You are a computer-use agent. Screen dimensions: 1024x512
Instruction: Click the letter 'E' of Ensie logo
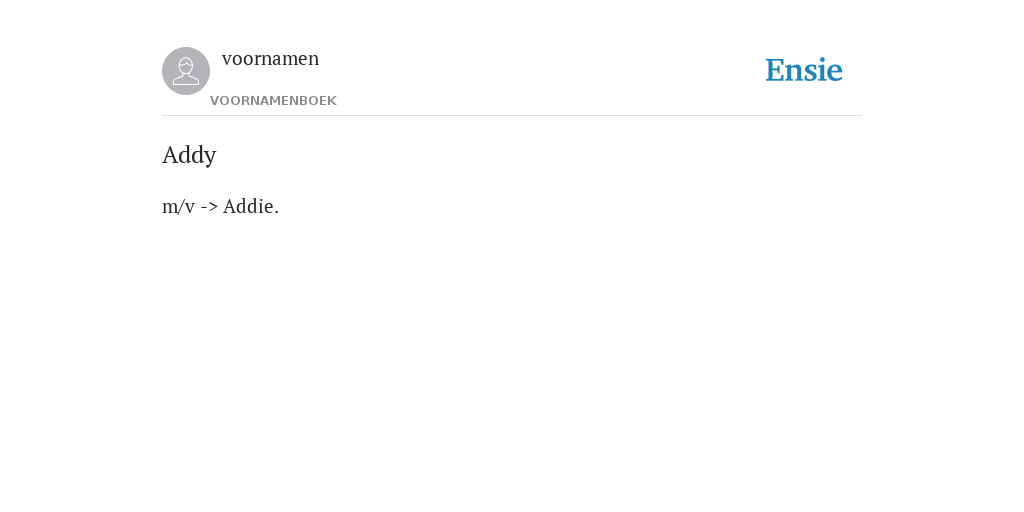tap(775, 71)
